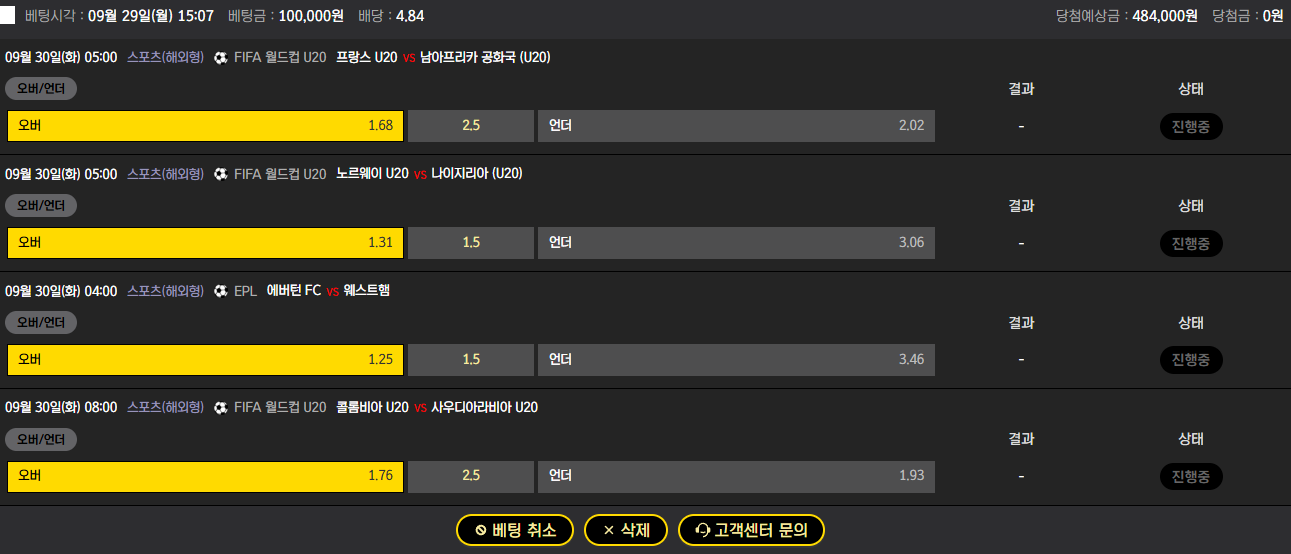
Task: Tick the checkbox beside 베팅시각
Action: (8, 16)
